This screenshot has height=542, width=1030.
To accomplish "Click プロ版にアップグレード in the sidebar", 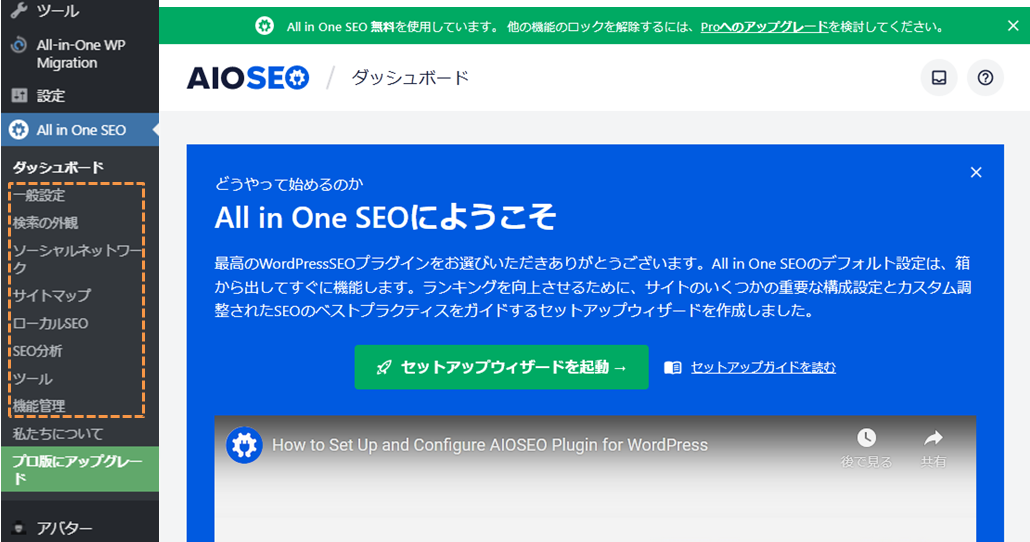I will coord(79,469).
